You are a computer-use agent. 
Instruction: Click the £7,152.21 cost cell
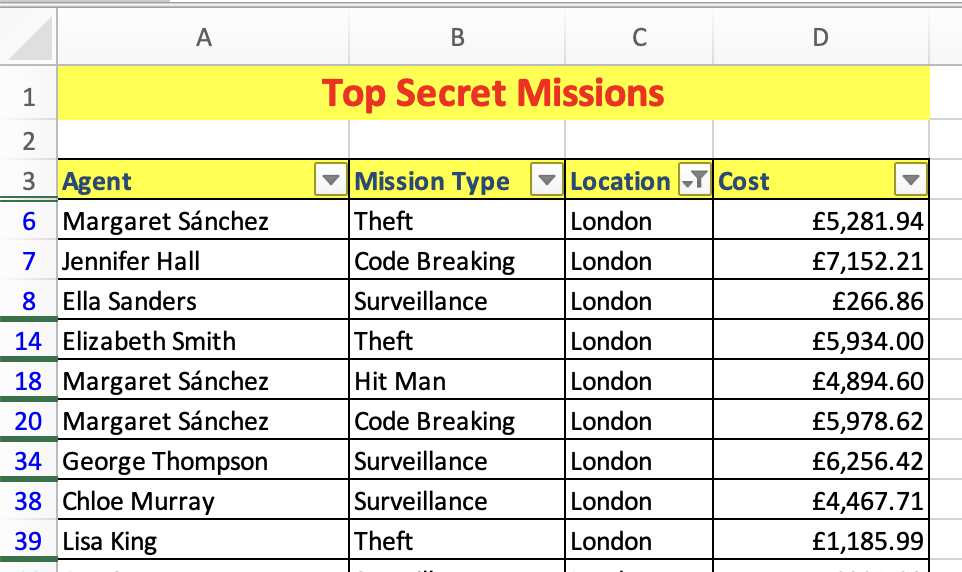[820, 261]
